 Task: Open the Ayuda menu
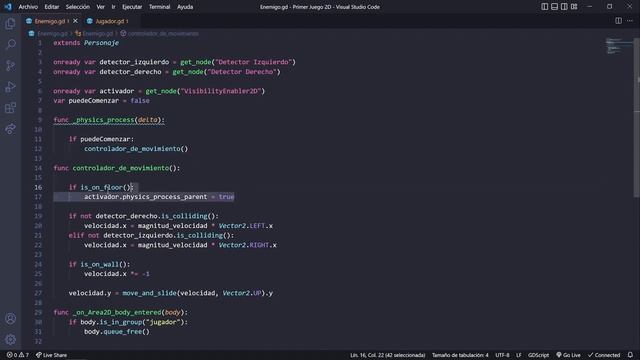coord(185,7)
